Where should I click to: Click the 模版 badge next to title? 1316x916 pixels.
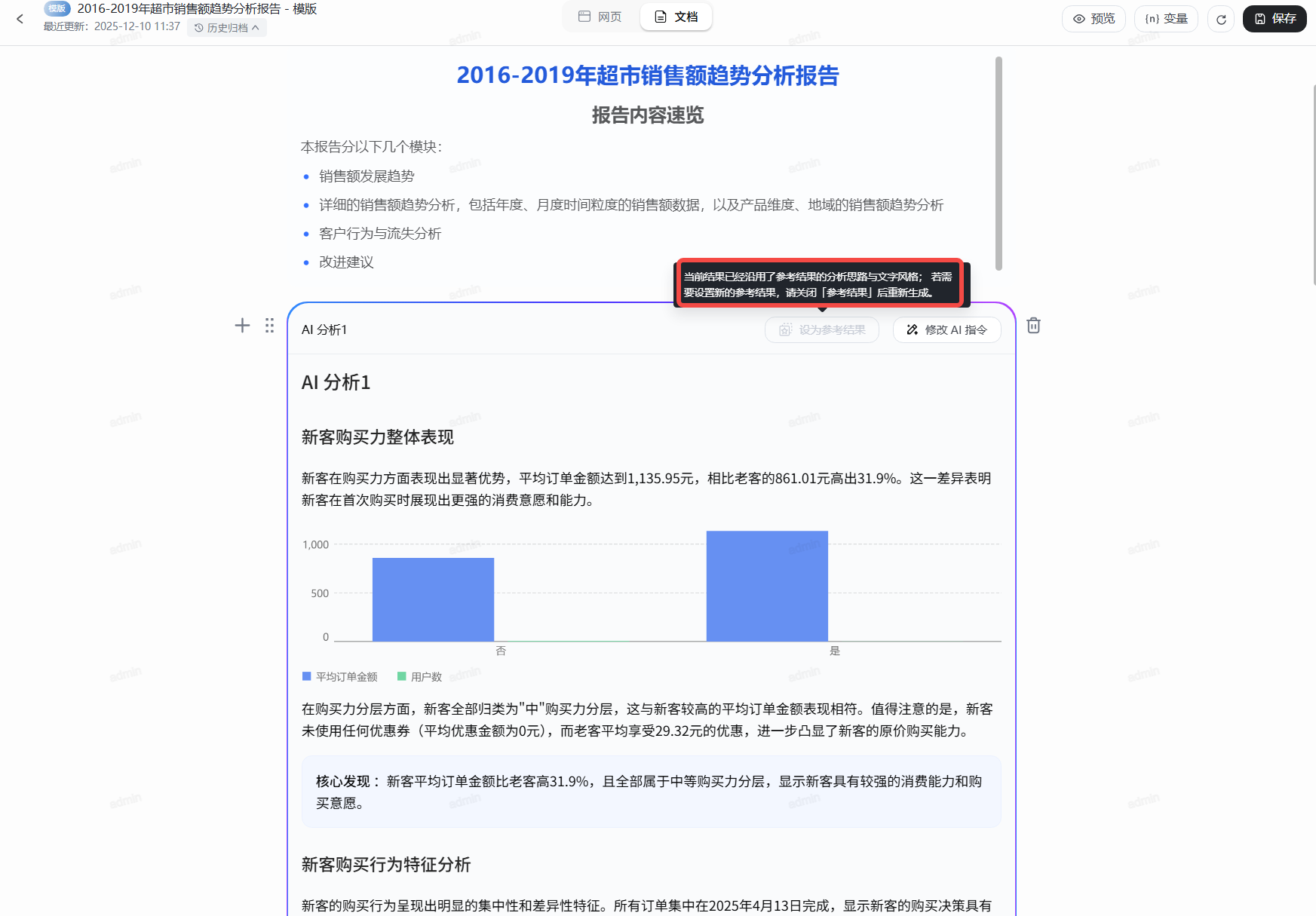pos(57,9)
